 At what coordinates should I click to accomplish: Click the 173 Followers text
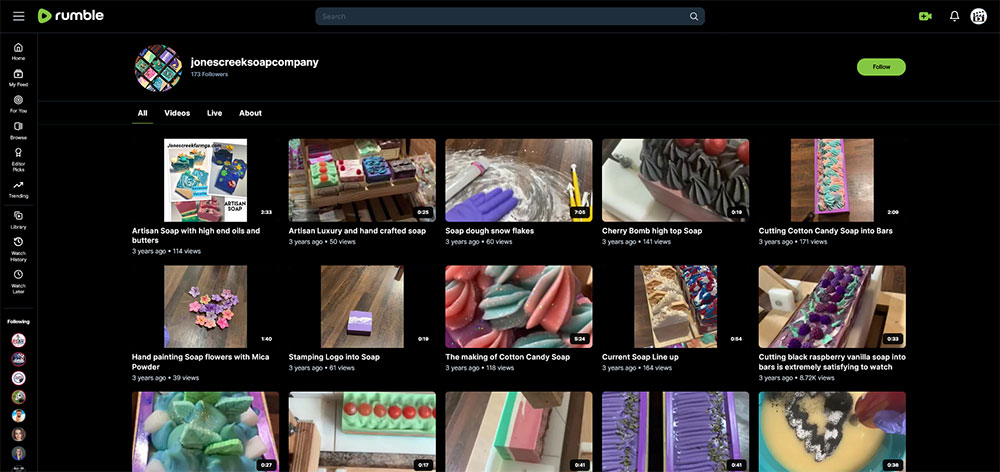click(x=209, y=75)
